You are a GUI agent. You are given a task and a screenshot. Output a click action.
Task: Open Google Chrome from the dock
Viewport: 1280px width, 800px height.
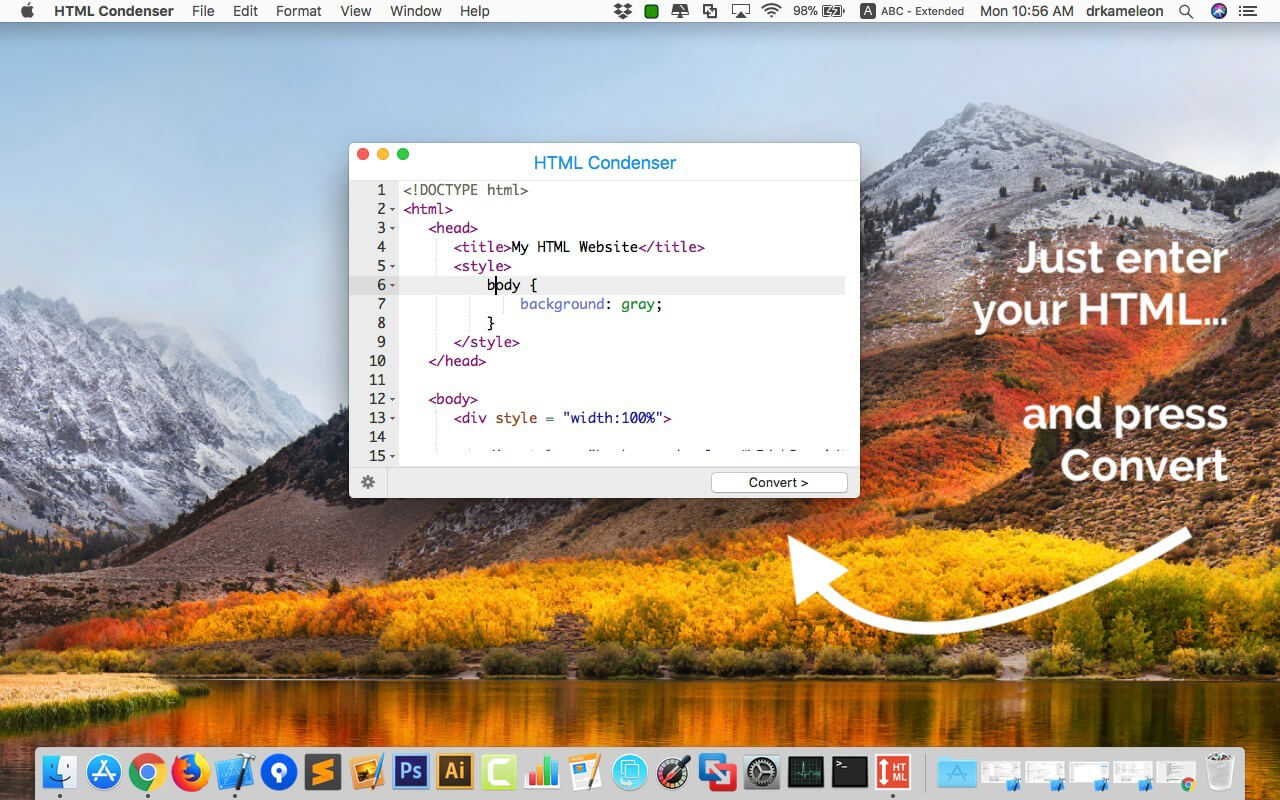click(147, 771)
